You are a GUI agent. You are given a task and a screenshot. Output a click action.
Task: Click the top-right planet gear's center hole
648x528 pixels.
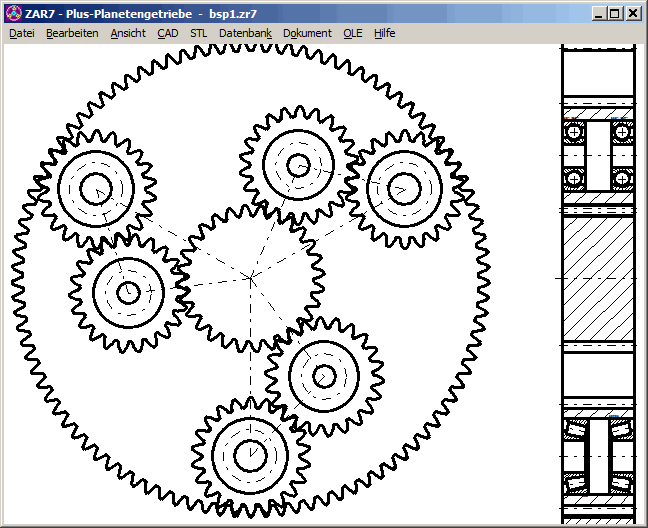[403, 189]
